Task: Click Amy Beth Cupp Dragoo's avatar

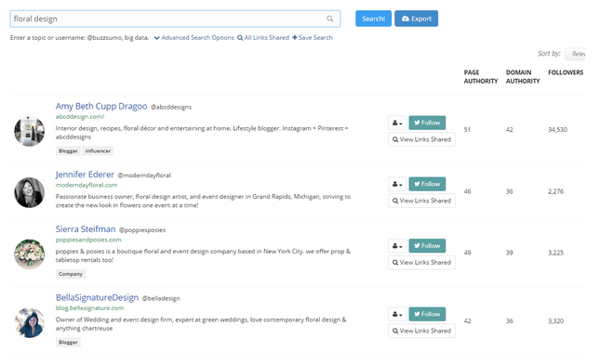Action: point(29,131)
